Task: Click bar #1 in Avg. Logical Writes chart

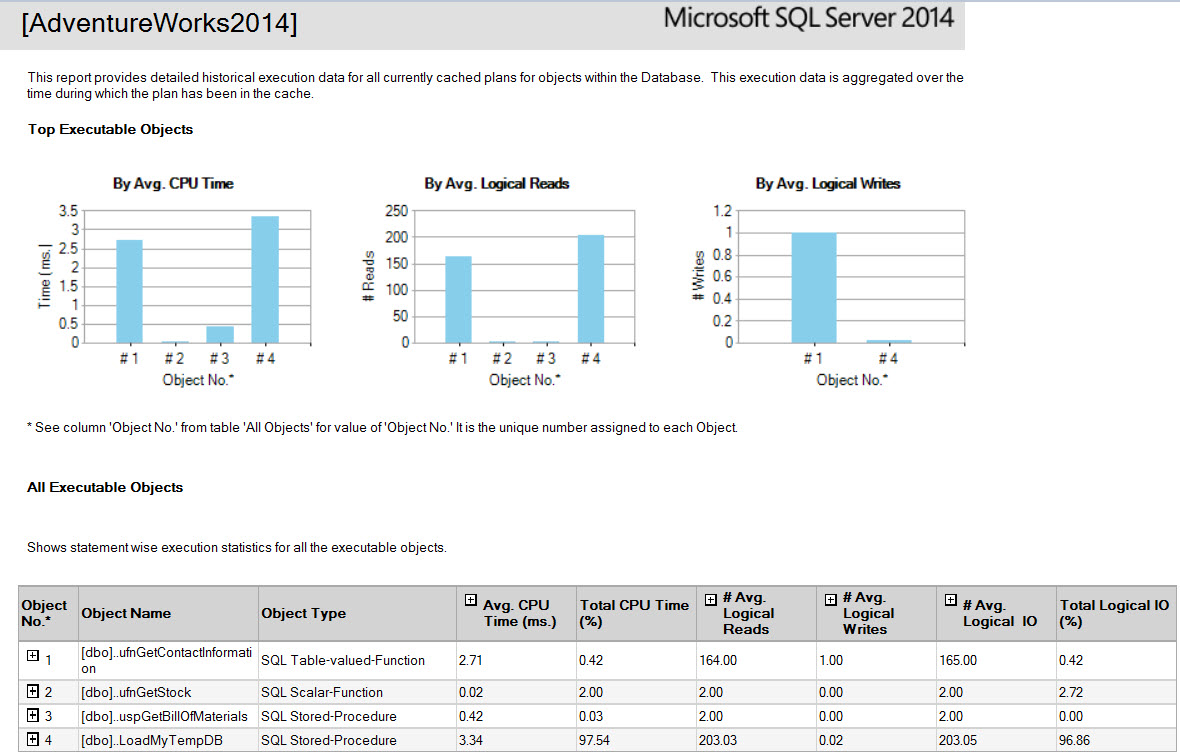Action: click(x=814, y=288)
